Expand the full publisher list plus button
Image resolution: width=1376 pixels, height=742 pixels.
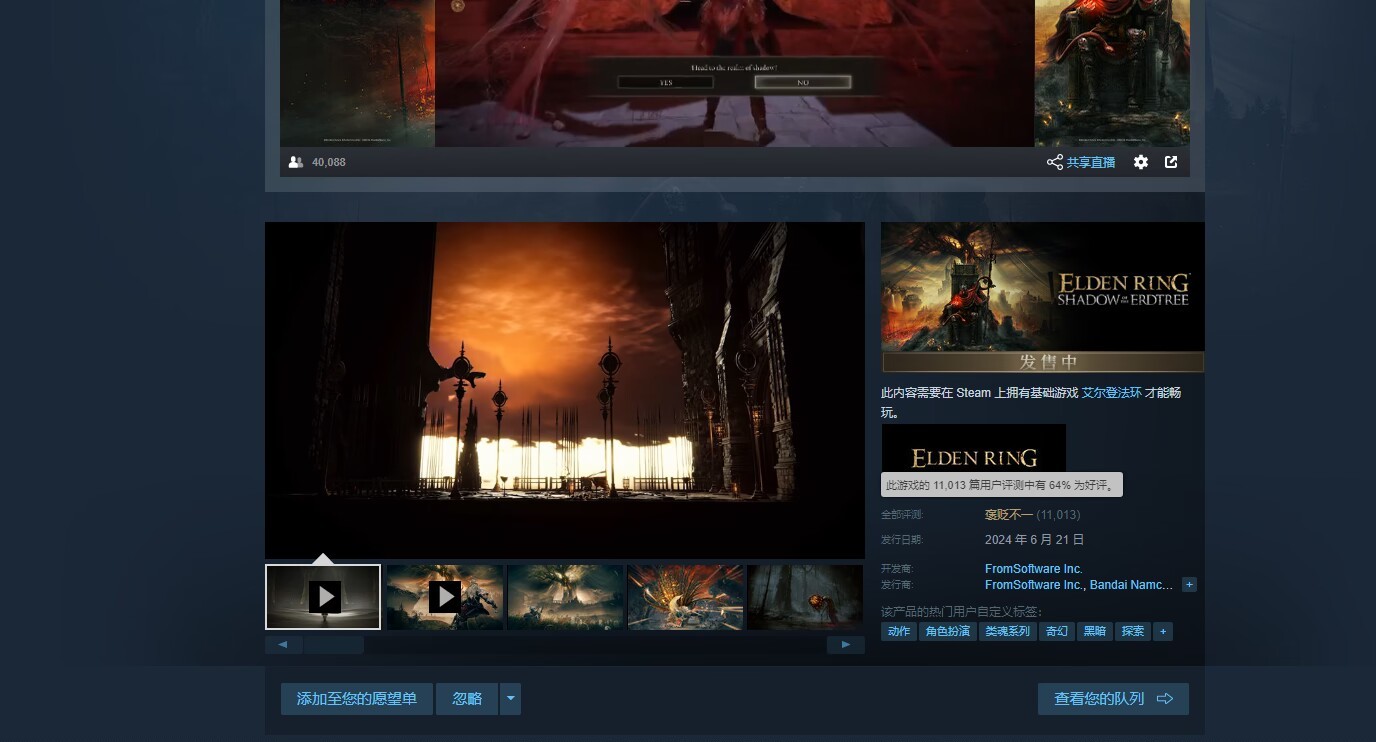pos(1189,585)
